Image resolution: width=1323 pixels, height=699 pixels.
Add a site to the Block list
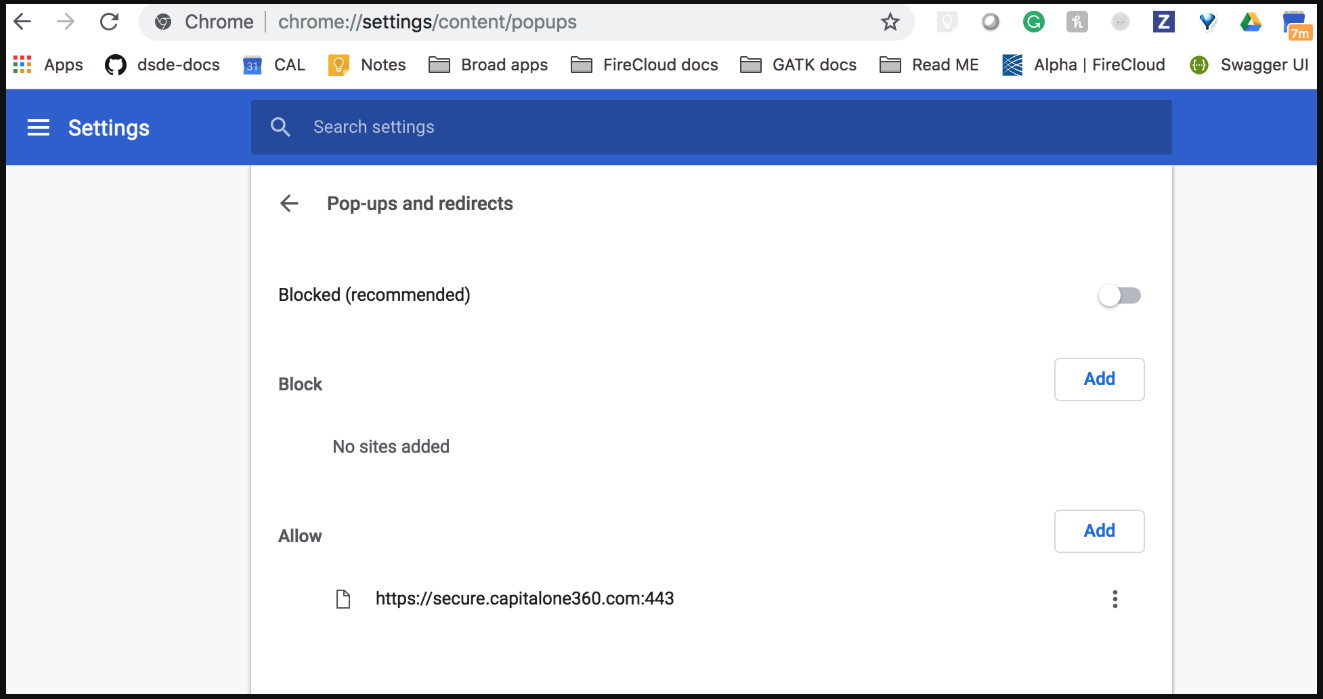tap(1099, 379)
